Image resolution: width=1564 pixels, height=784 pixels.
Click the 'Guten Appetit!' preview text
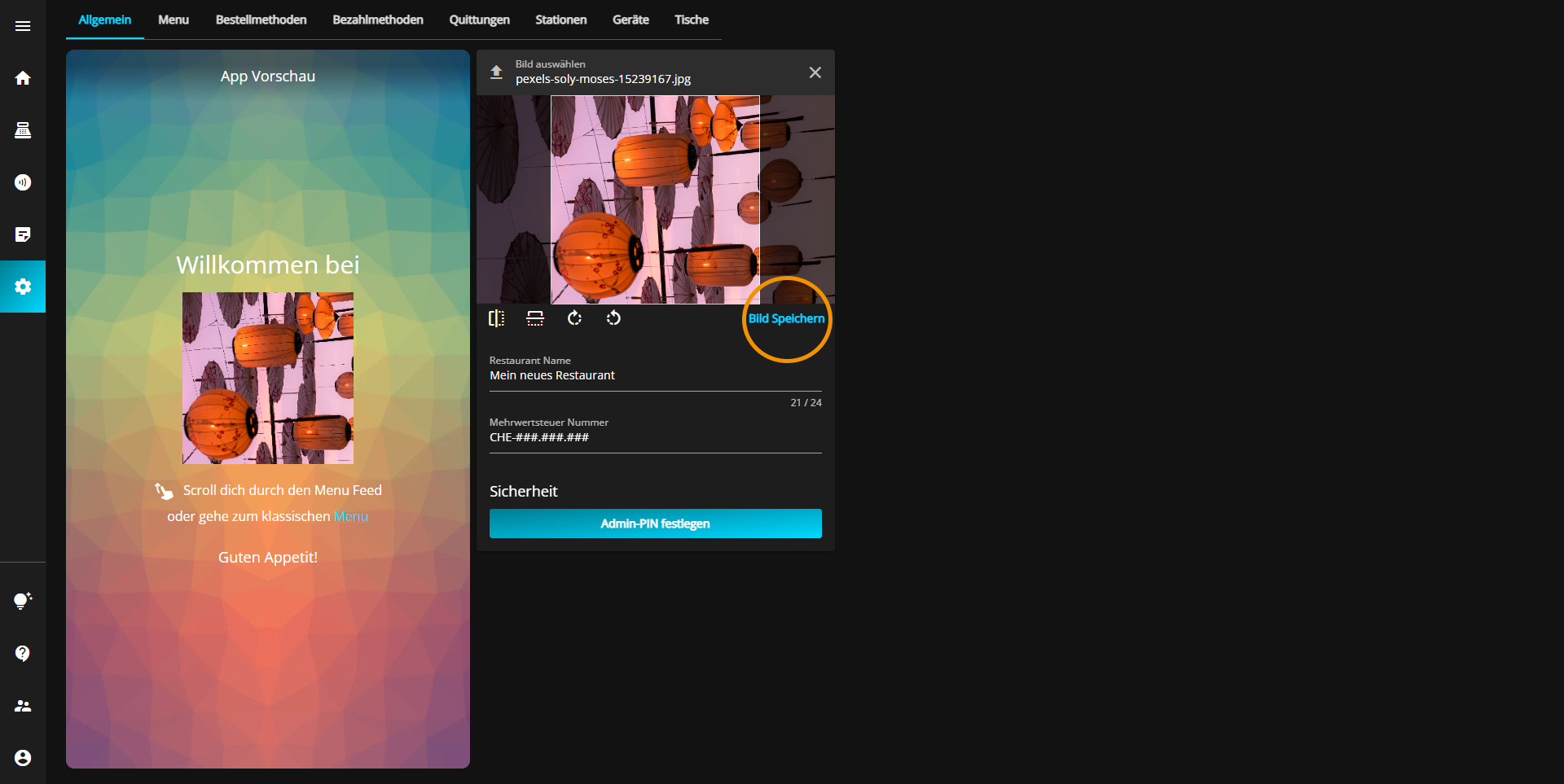[x=268, y=558]
